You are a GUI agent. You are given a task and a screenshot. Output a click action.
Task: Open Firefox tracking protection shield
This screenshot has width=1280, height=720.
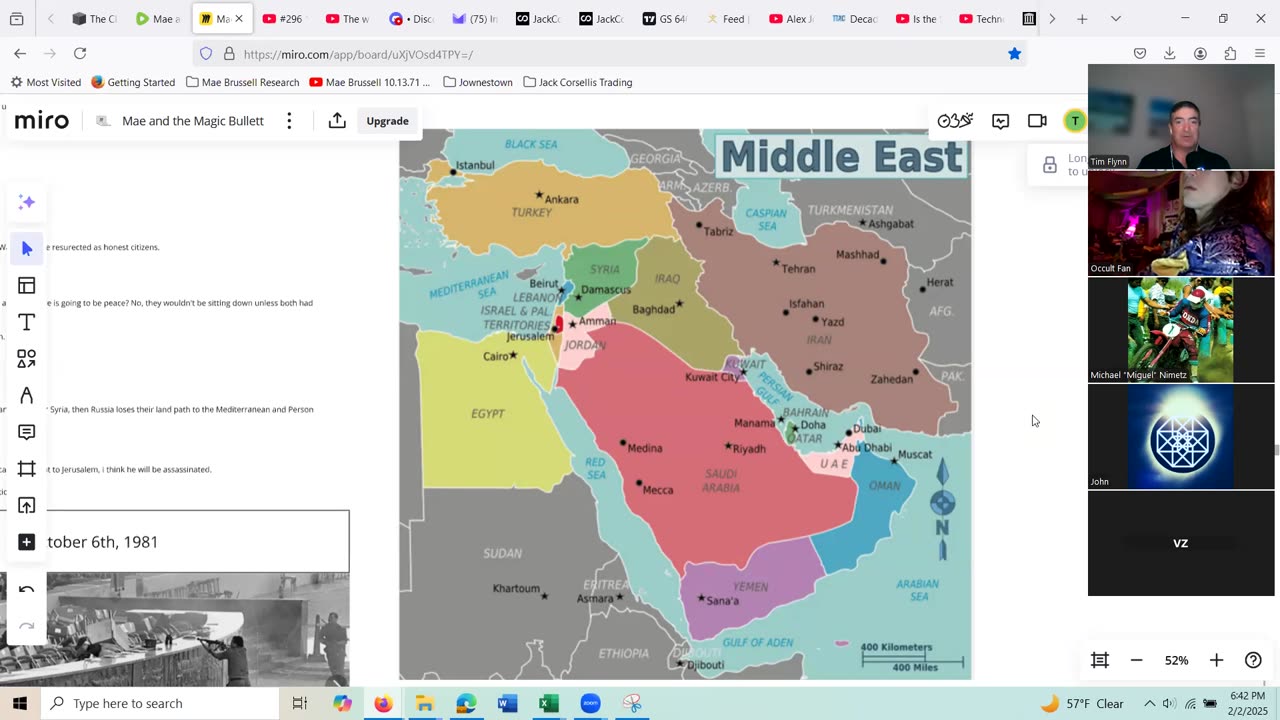coord(206,54)
